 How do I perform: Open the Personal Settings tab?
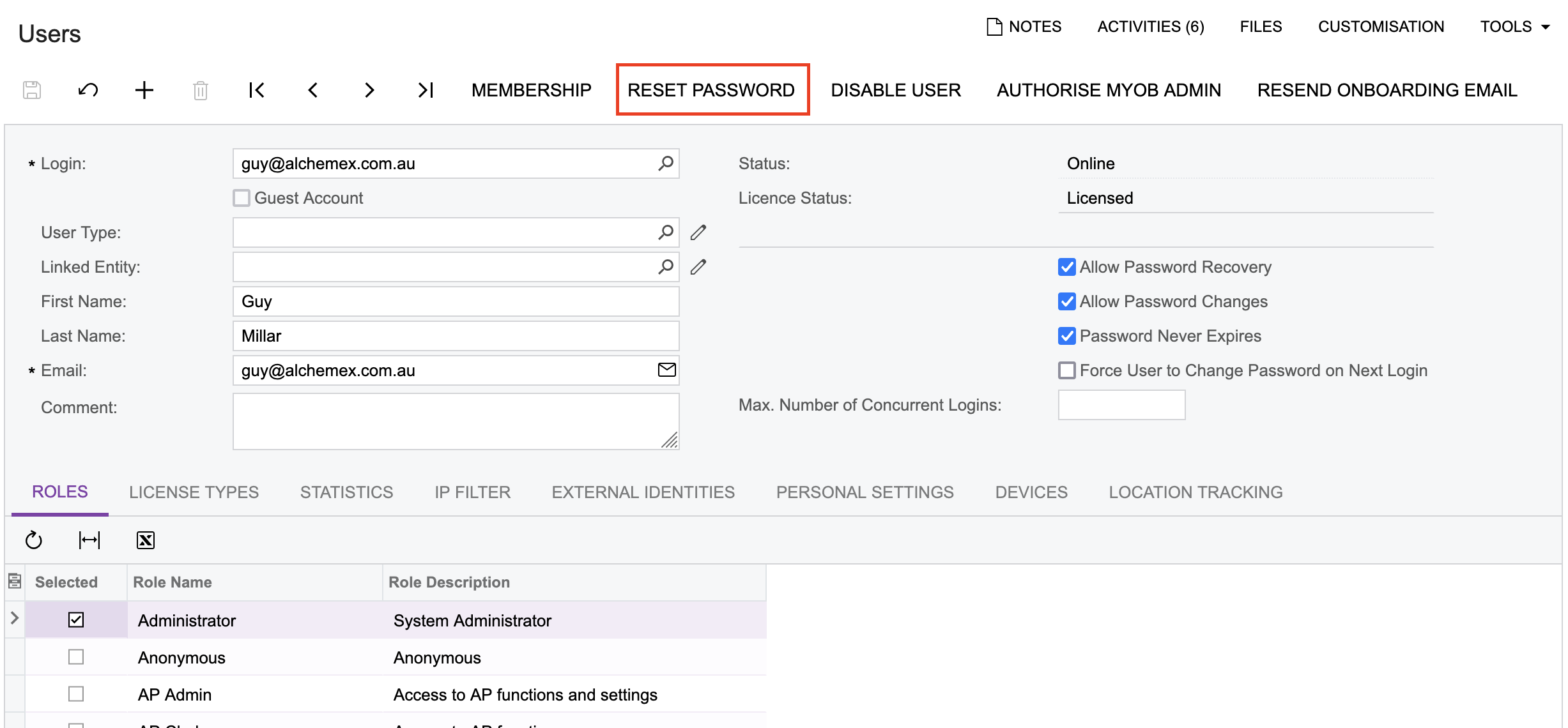(x=865, y=492)
